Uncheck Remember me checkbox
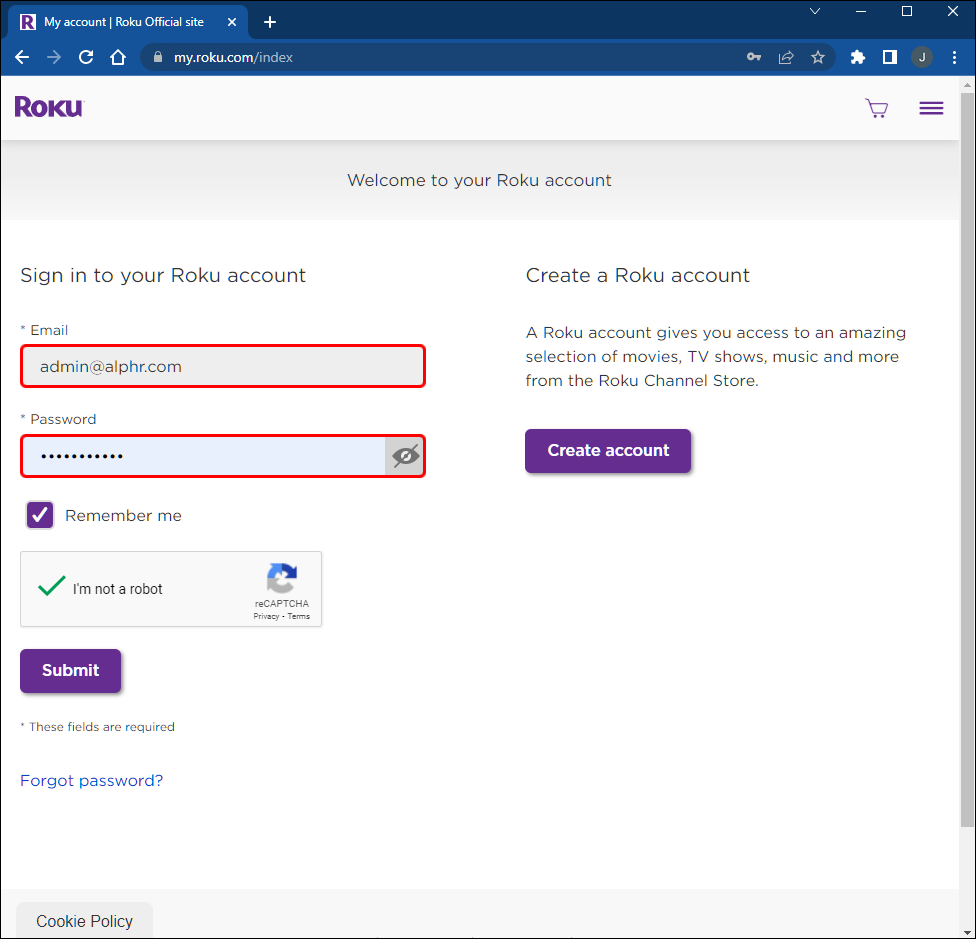976x939 pixels. pyautogui.click(x=40, y=515)
